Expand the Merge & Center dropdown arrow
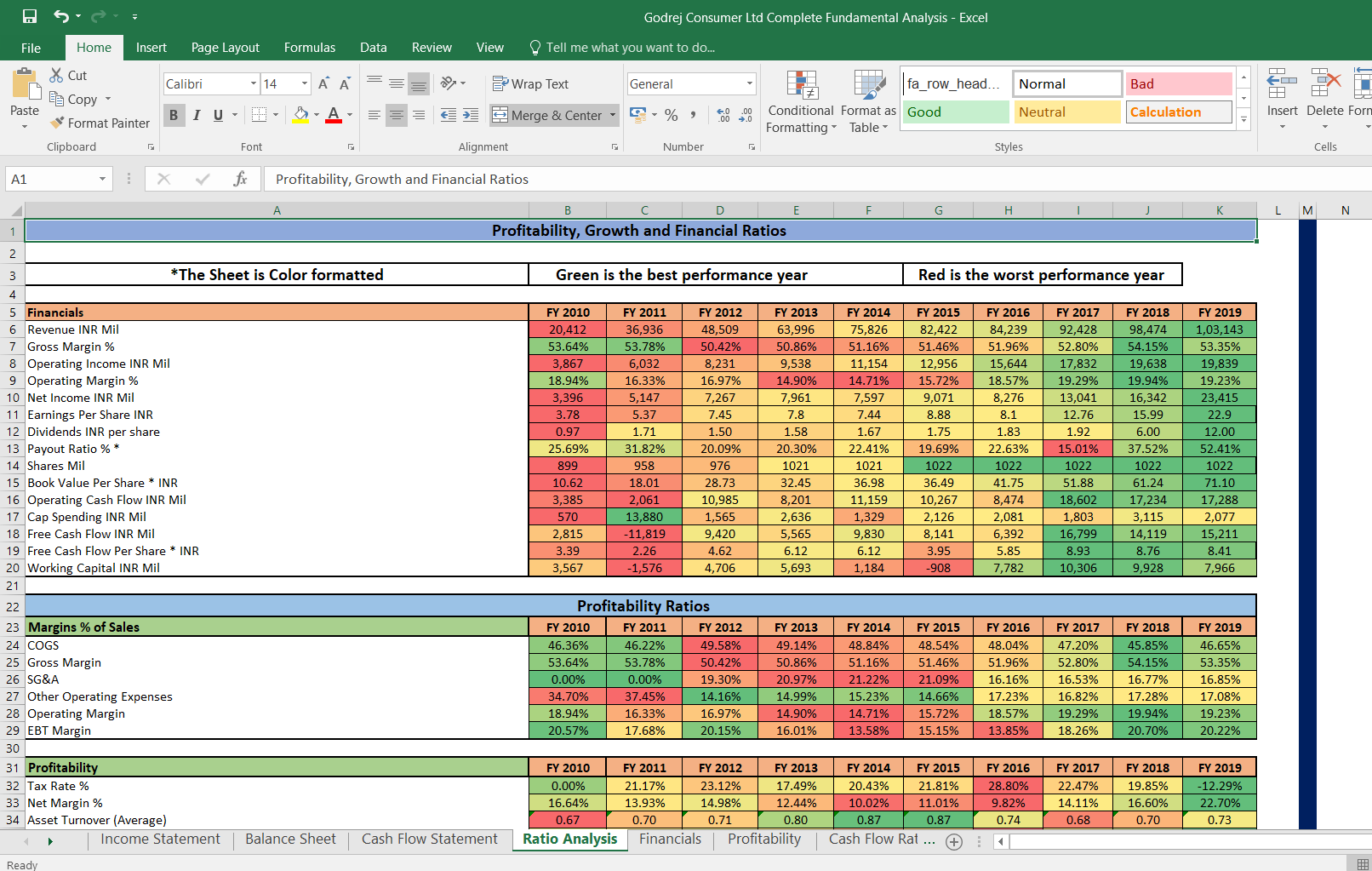 (613, 115)
